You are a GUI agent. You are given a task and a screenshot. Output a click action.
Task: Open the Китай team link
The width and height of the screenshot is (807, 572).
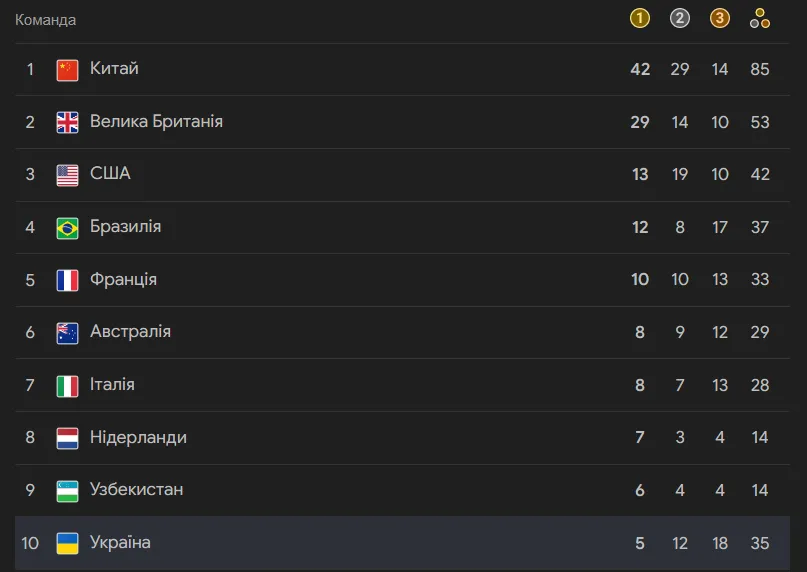tap(114, 69)
